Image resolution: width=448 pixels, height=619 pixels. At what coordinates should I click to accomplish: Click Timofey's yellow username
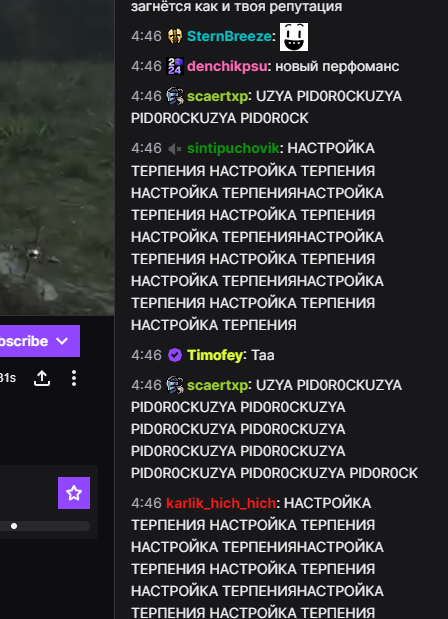pyautogui.click(x=215, y=355)
